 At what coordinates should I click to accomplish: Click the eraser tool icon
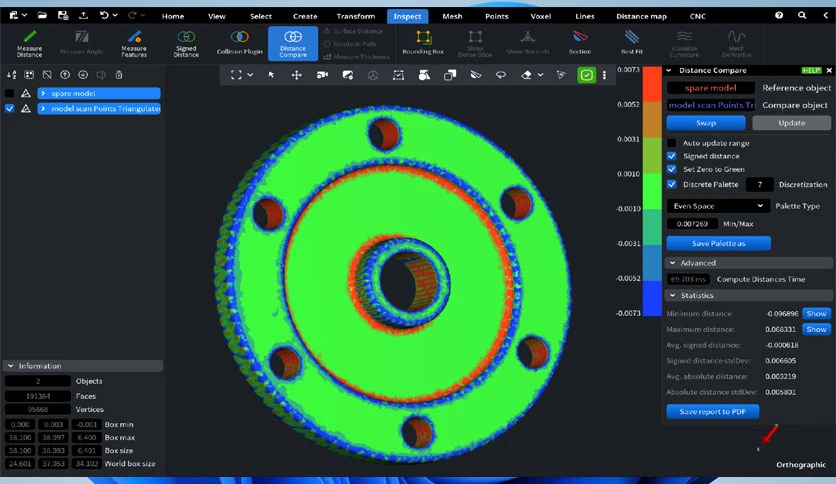click(526, 75)
